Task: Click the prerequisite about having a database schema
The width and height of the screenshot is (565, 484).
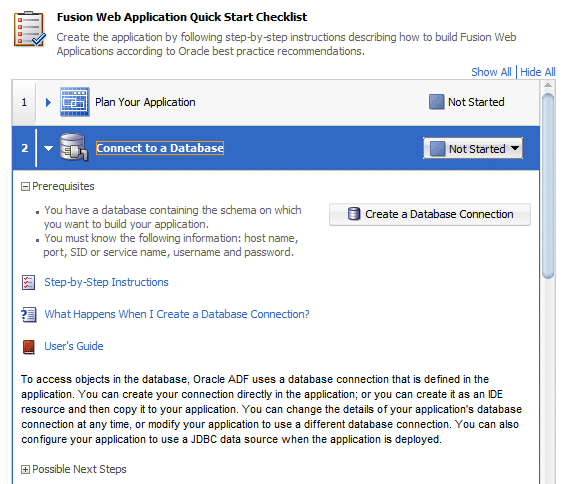Action: tap(172, 217)
